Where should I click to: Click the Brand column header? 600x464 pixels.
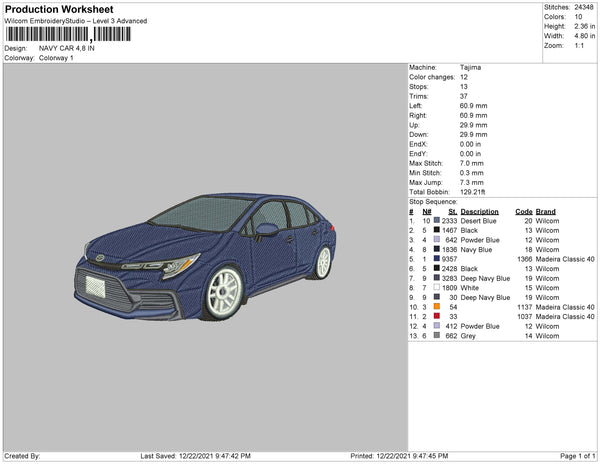coord(545,212)
